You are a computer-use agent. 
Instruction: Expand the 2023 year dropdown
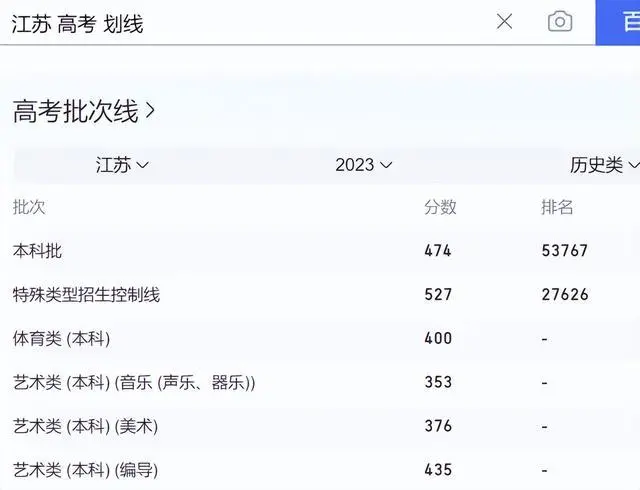click(364, 165)
